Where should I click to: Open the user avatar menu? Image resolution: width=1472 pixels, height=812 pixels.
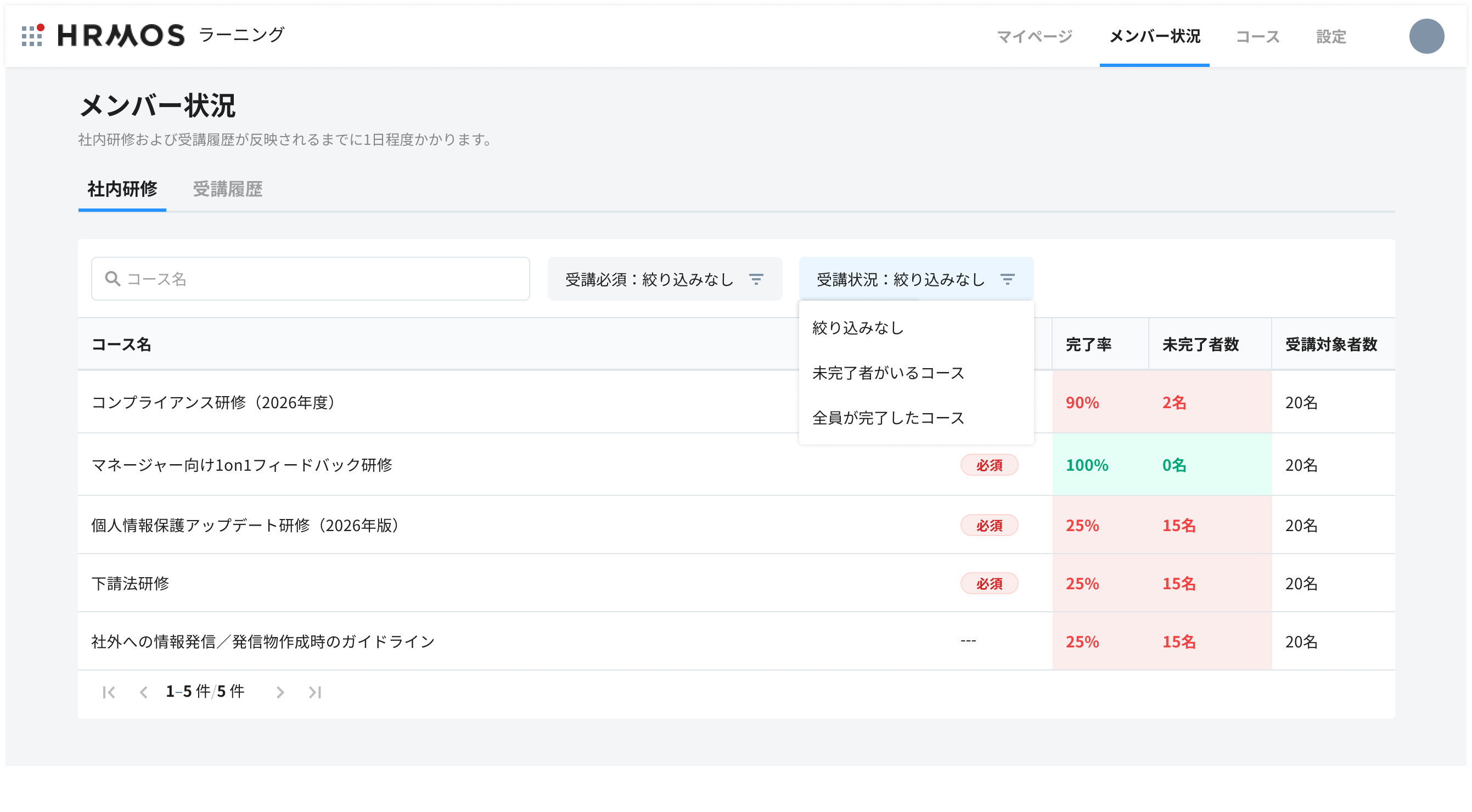coord(1426,36)
